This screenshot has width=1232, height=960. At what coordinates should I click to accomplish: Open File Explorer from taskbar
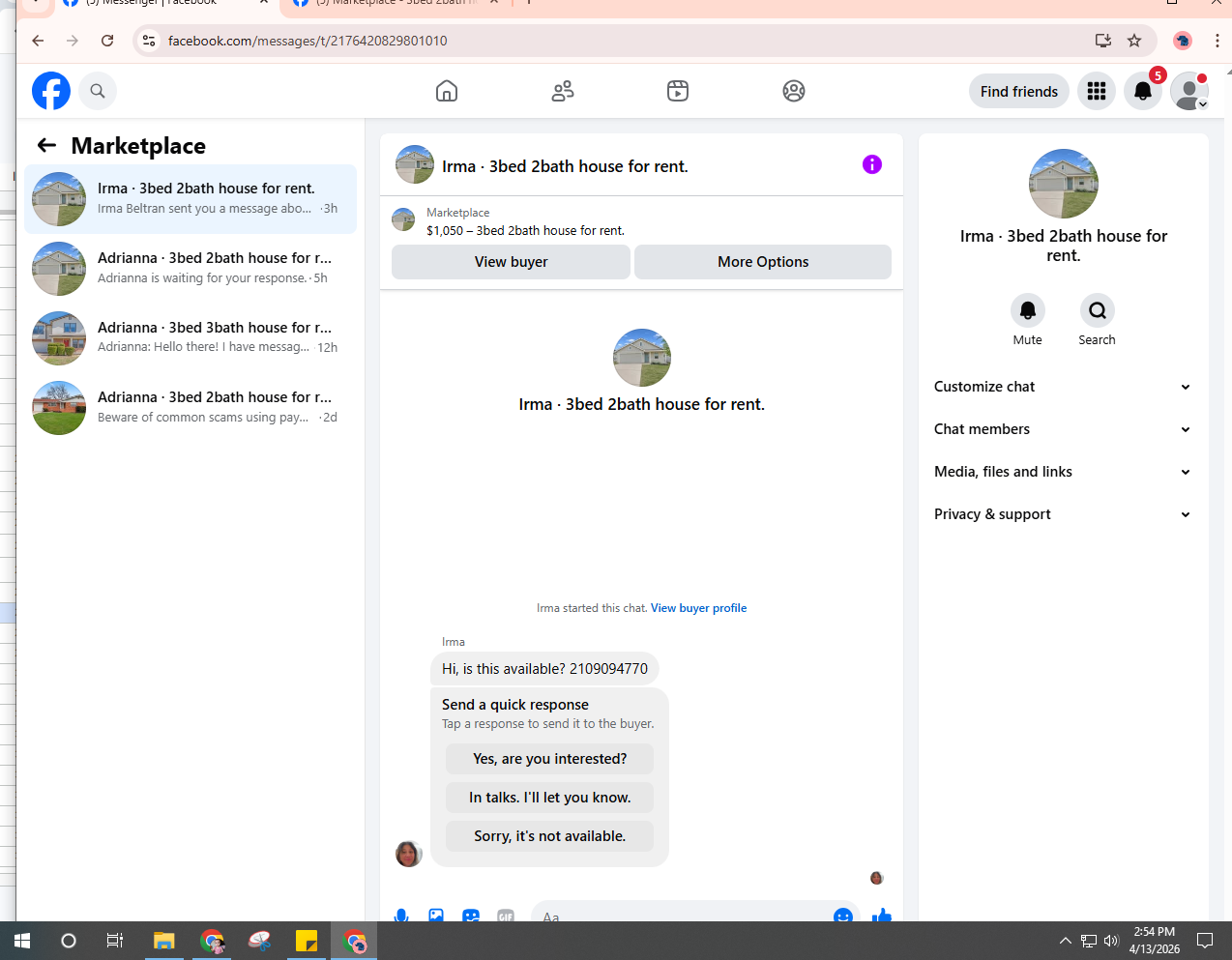click(163, 941)
